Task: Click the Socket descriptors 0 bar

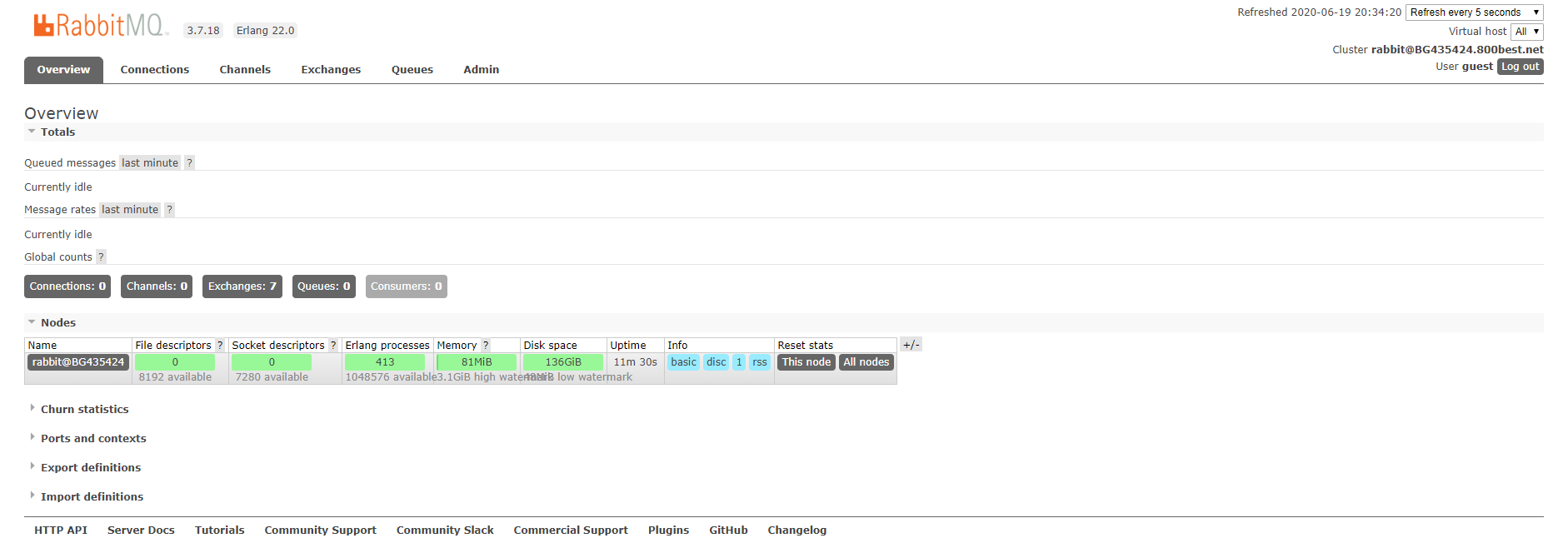Action: pos(272,362)
